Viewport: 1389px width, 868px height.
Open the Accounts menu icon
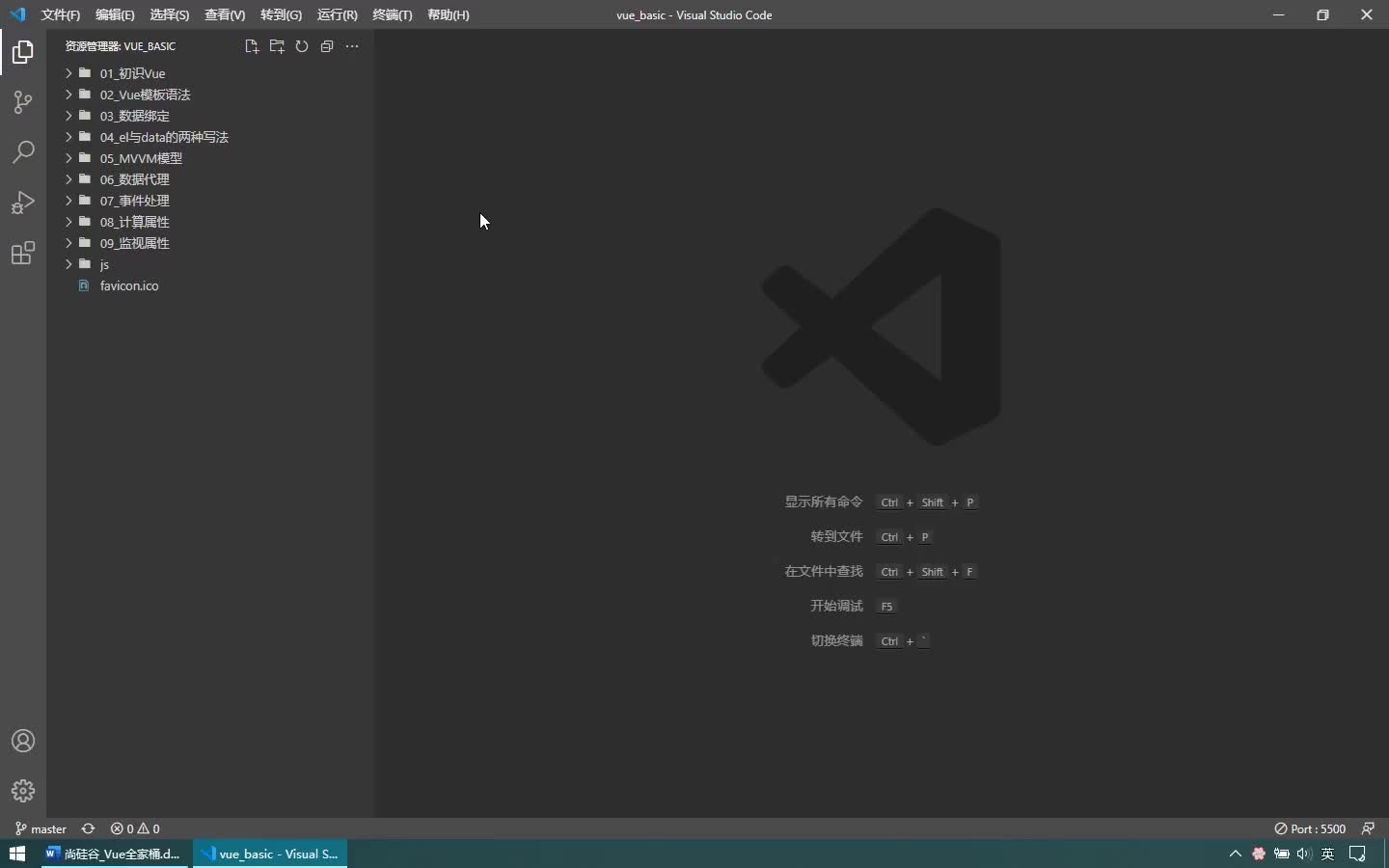[x=23, y=741]
